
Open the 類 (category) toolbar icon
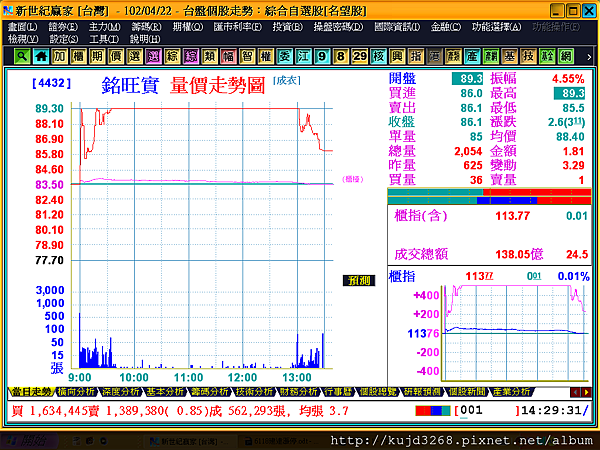pos(209,57)
